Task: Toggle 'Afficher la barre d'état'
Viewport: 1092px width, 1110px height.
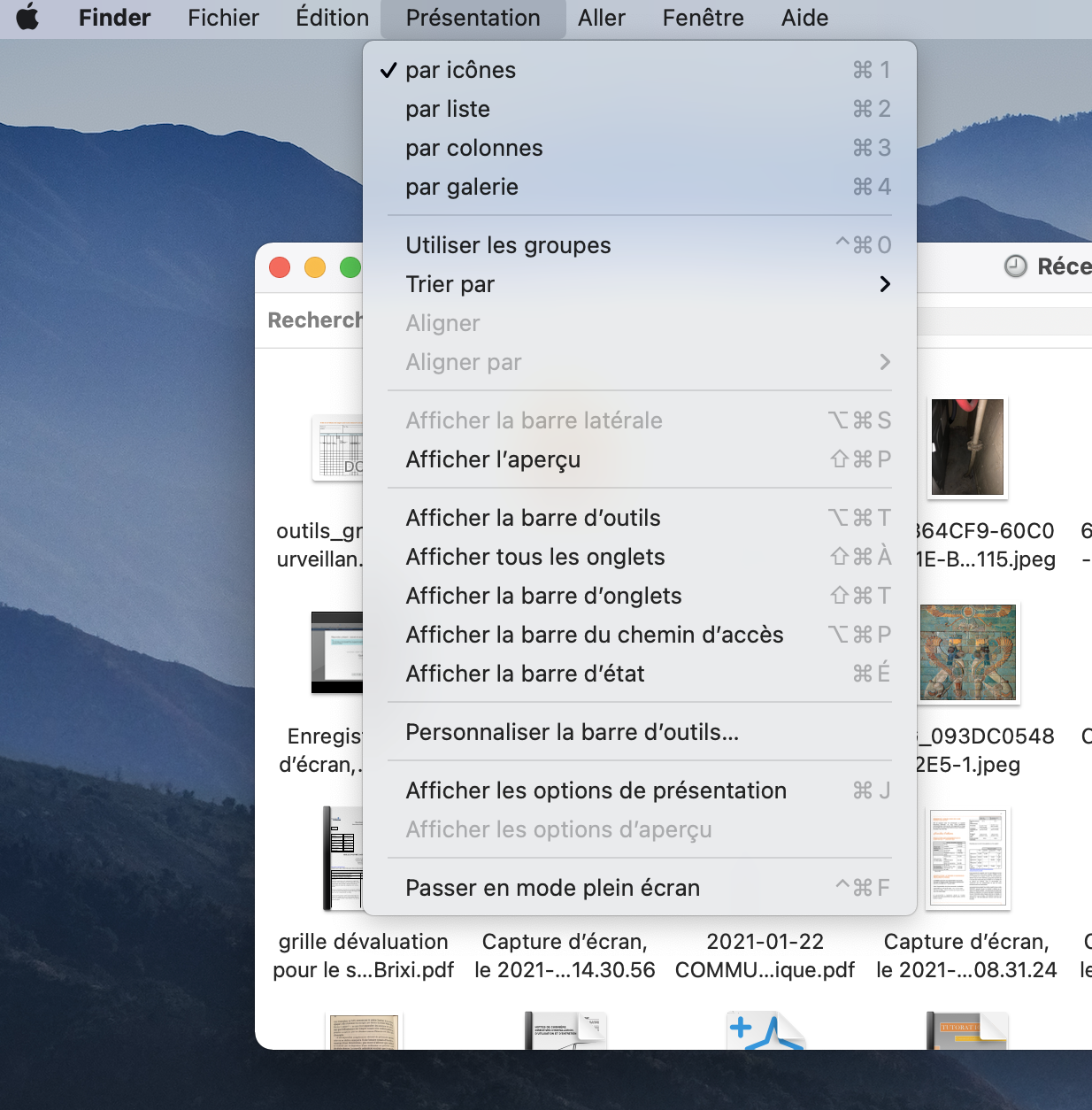Action: [525, 674]
